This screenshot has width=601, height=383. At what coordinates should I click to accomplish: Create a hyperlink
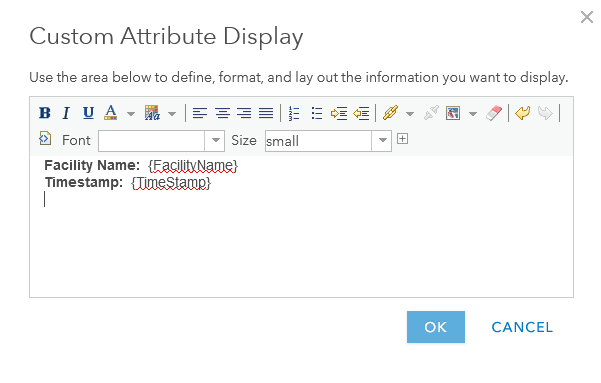390,113
